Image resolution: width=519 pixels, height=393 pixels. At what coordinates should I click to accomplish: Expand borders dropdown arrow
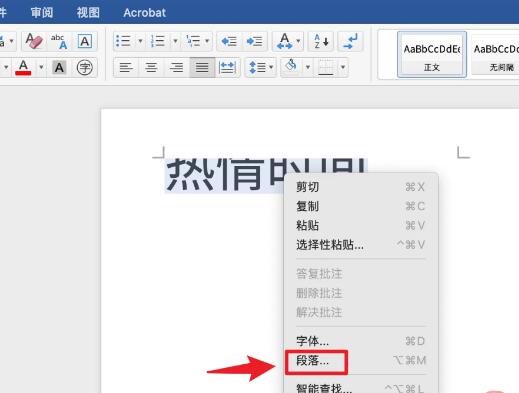343,68
